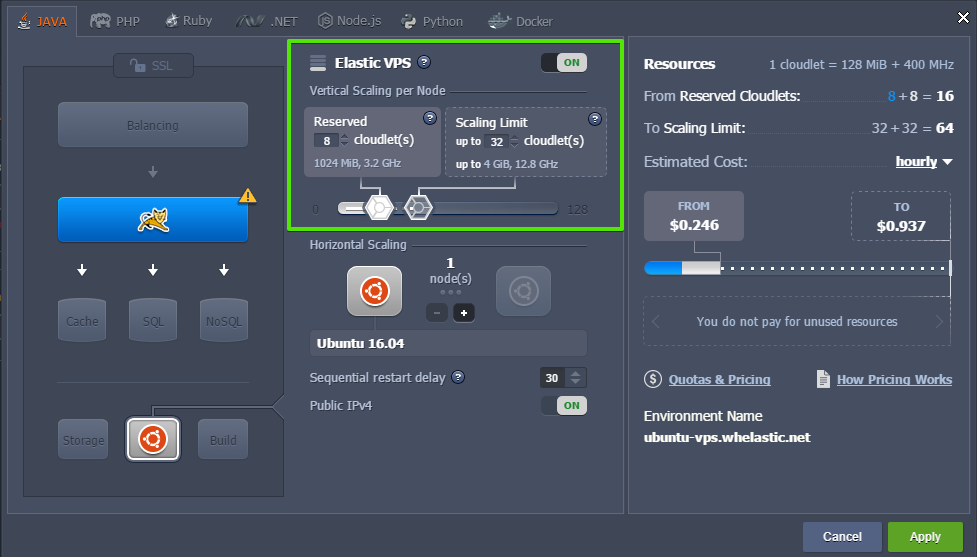
Task: Click the Tomcat application server icon
Action: [152, 220]
